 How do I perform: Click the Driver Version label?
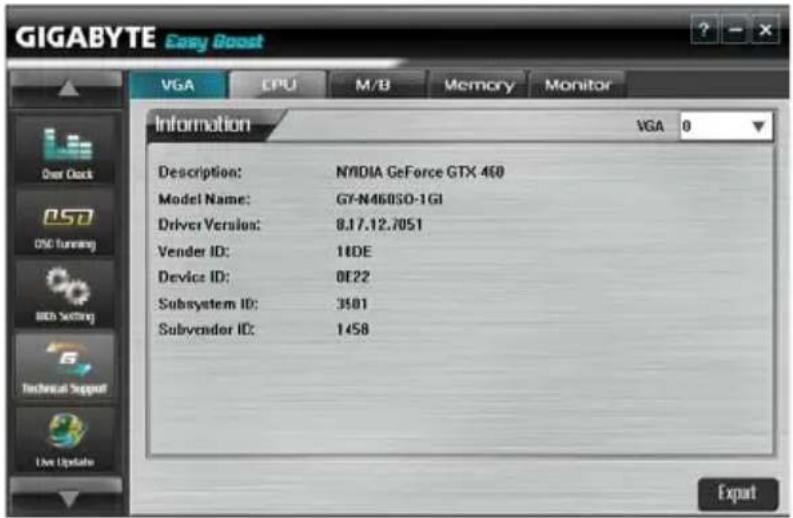tap(209, 225)
